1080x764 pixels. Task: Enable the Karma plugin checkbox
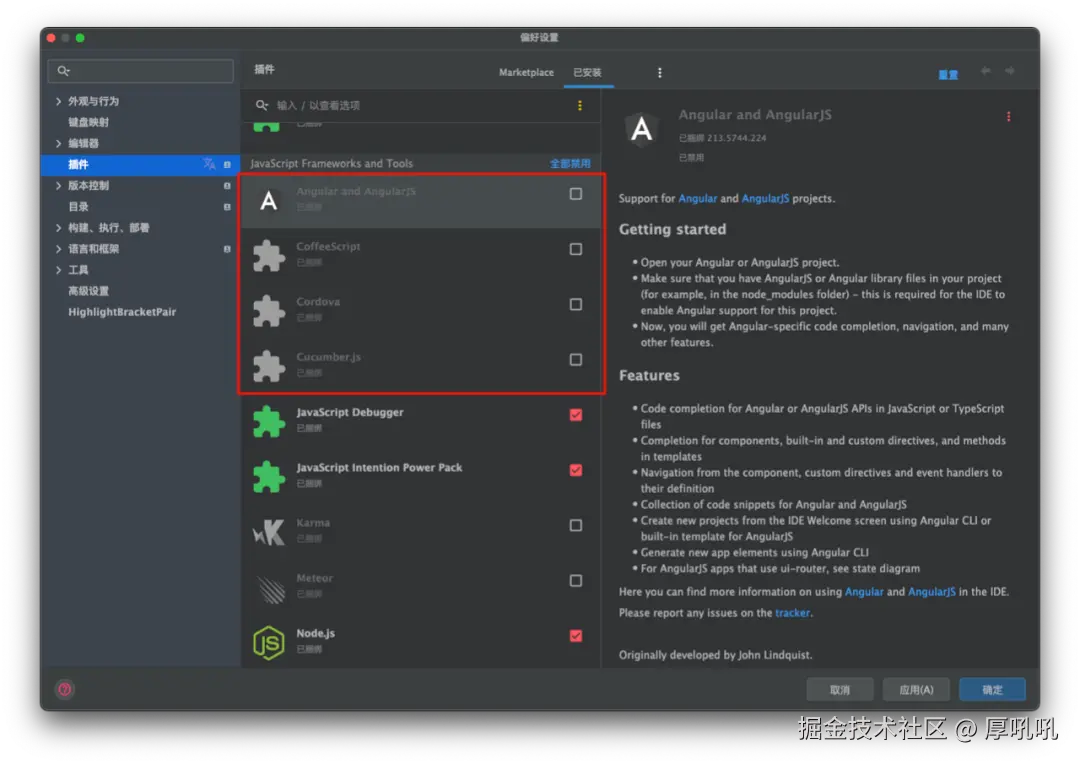click(576, 526)
